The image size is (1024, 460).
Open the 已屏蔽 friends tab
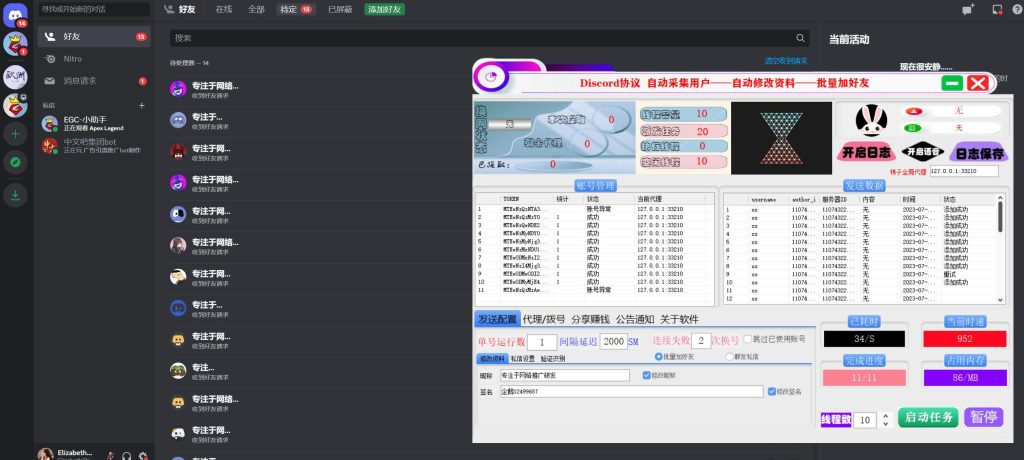coord(339,9)
